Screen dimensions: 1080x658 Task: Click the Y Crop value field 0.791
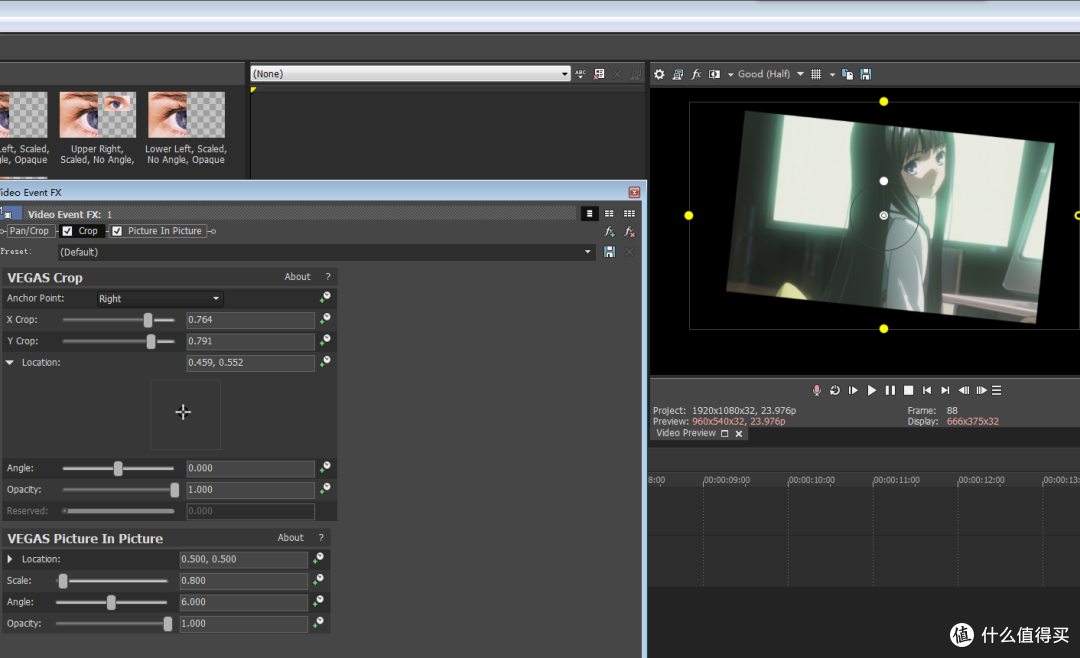point(251,341)
